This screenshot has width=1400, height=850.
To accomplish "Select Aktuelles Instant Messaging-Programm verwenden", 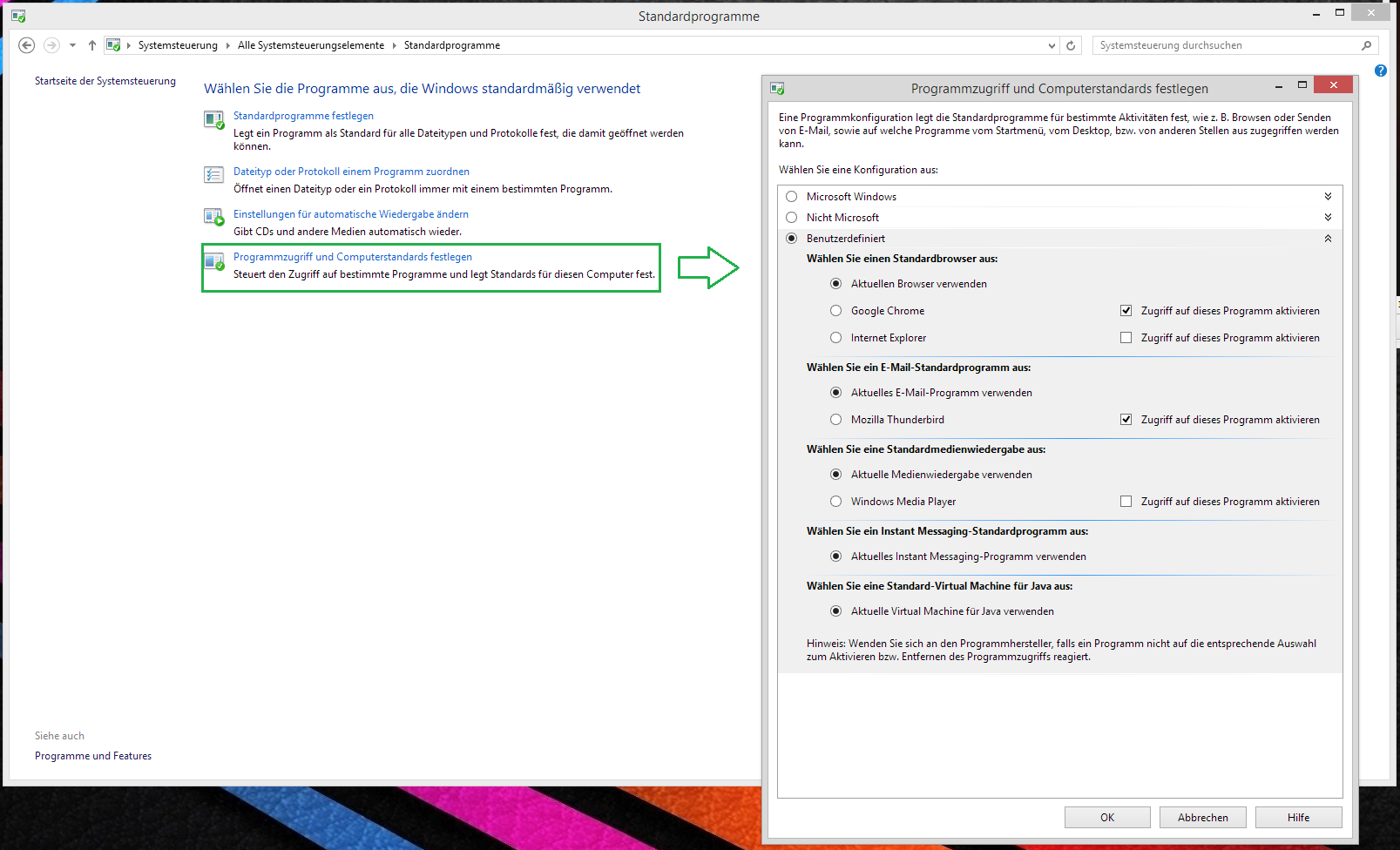I will [x=836, y=557].
